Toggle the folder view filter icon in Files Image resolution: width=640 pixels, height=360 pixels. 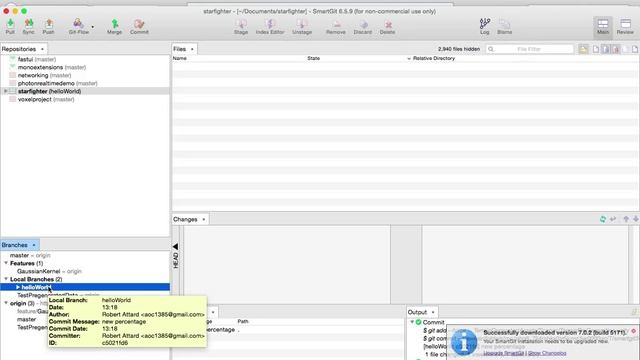tap(583, 49)
